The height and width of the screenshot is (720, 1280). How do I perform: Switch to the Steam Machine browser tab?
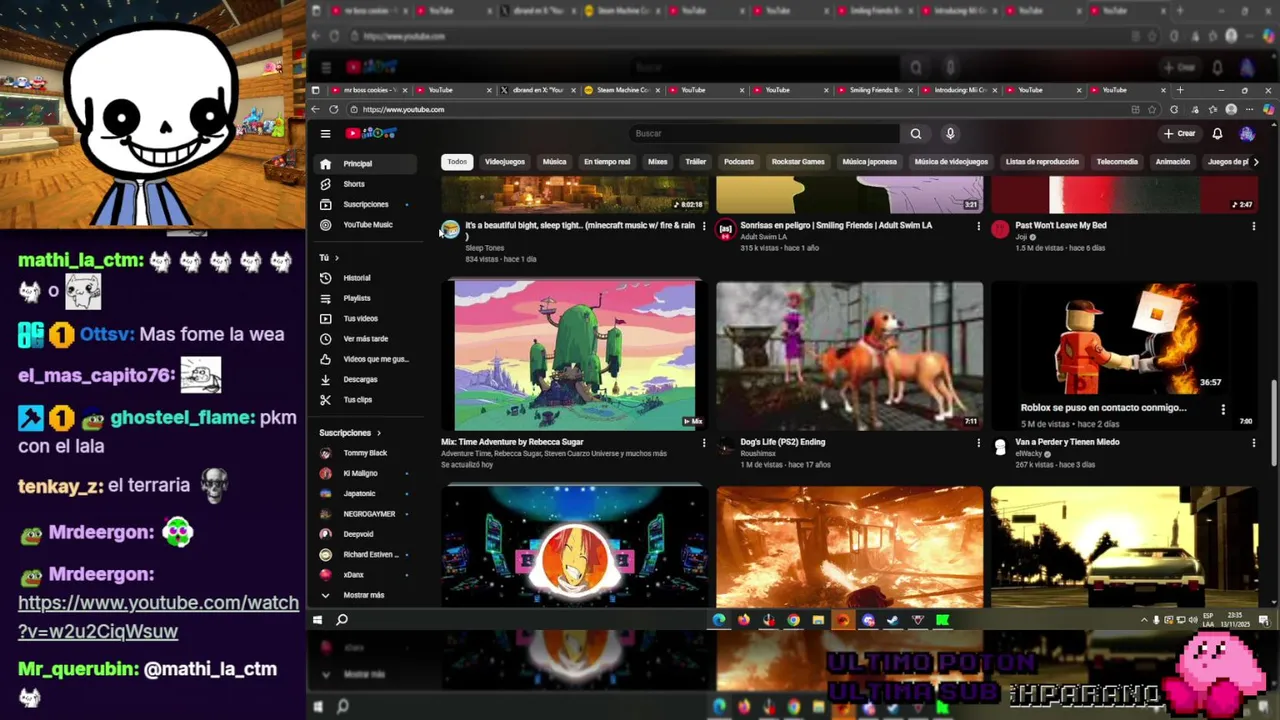(623, 90)
